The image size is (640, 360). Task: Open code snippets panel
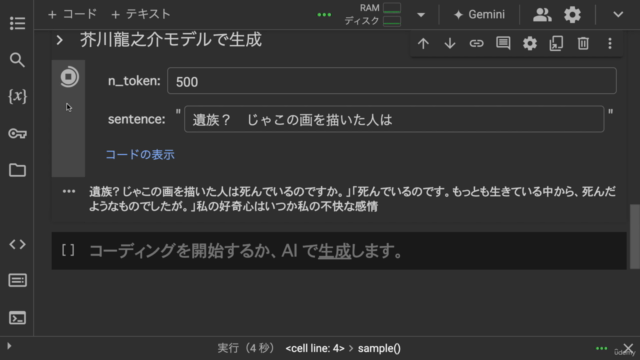pos(17,244)
